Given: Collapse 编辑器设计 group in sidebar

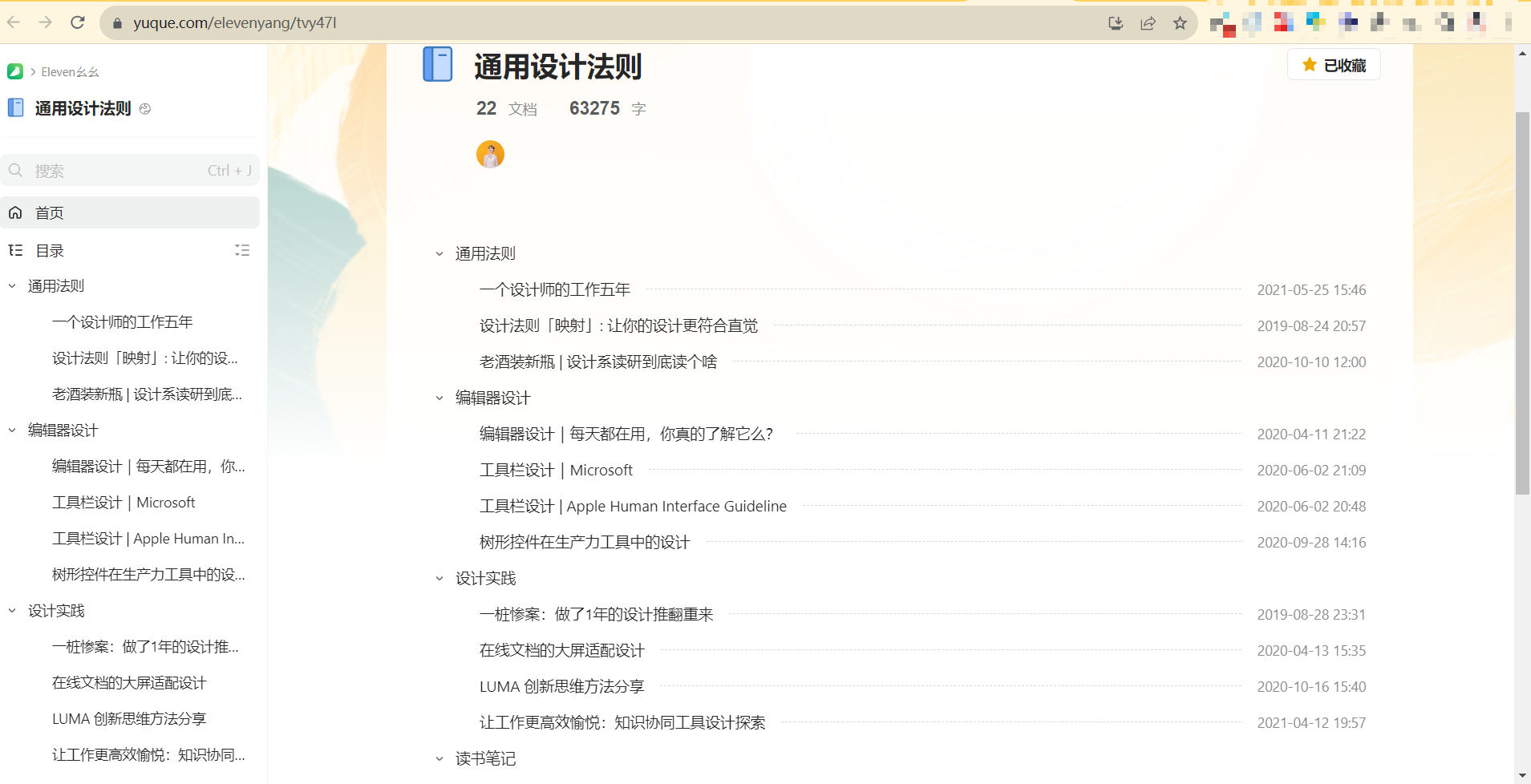Looking at the screenshot, I should click(12, 430).
